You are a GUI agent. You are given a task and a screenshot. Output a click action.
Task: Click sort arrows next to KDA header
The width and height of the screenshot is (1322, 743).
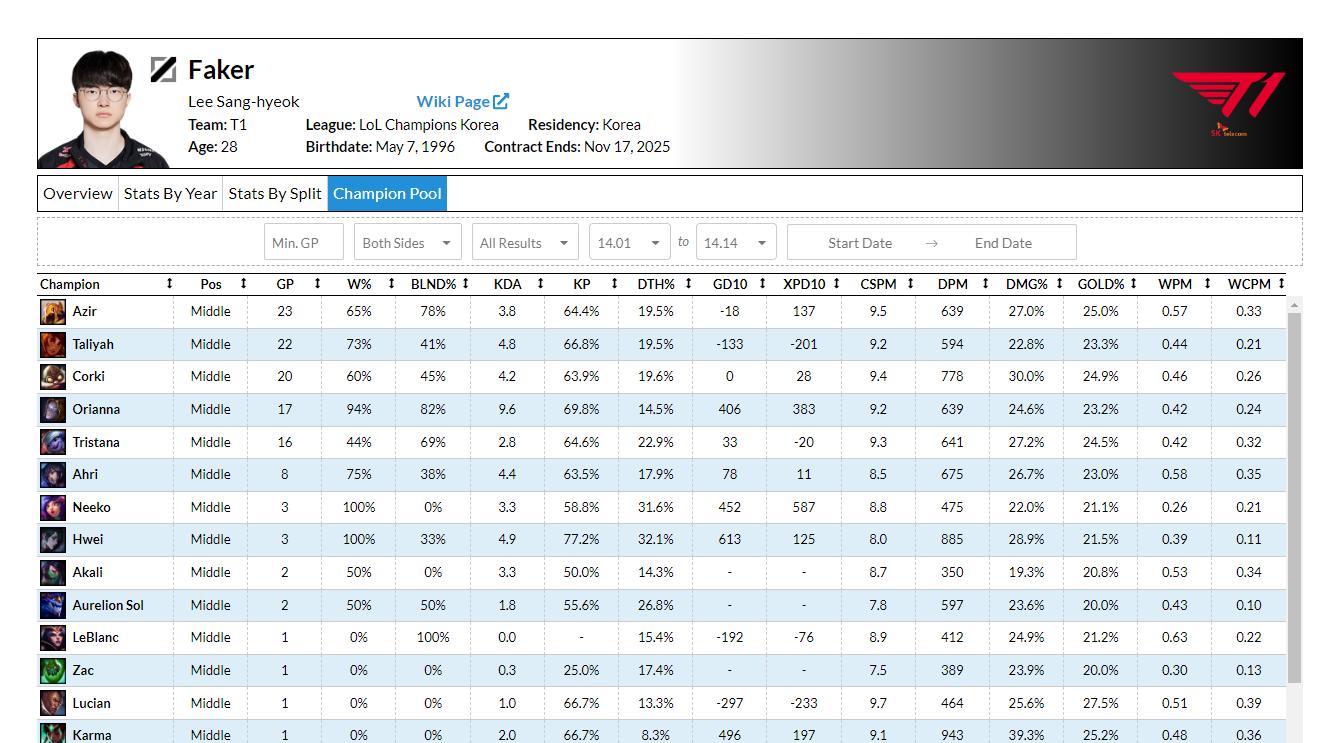click(540, 284)
